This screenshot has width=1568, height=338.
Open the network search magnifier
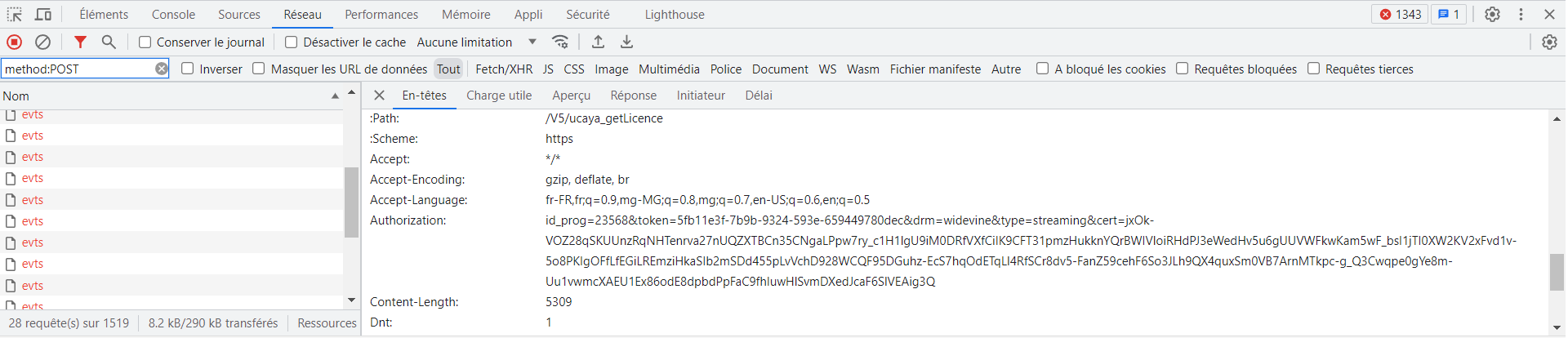[x=108, y=42]
